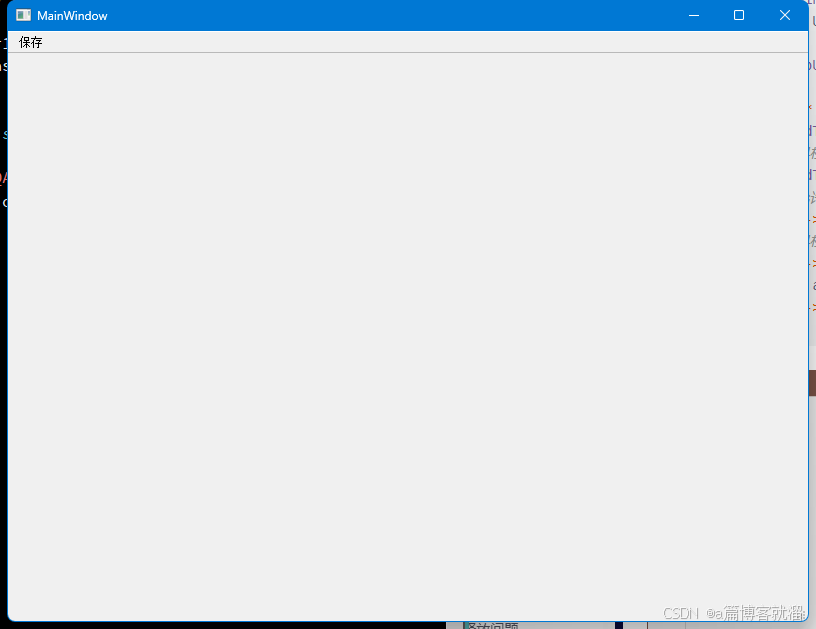Minimize the MainWindow window
This screenshot has width=816, height=629.
click(x=694, y=16)
